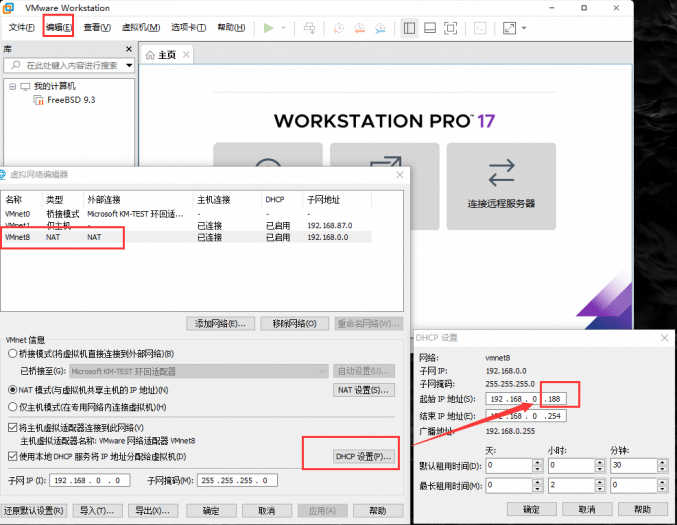Open the 选项卡(T) menu

[188, 28]
